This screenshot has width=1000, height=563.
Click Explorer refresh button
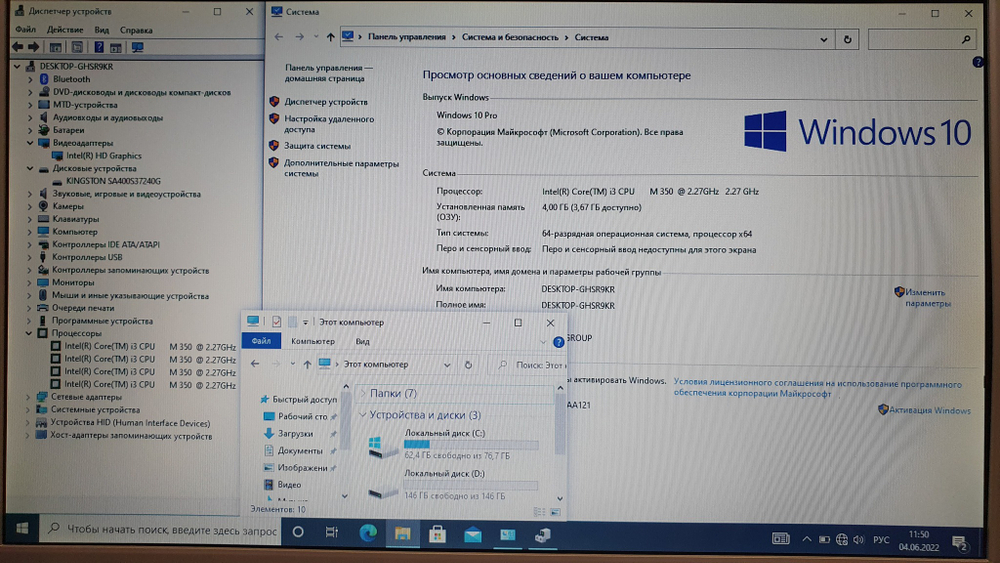pyautogui.click(x=468, y=365)
